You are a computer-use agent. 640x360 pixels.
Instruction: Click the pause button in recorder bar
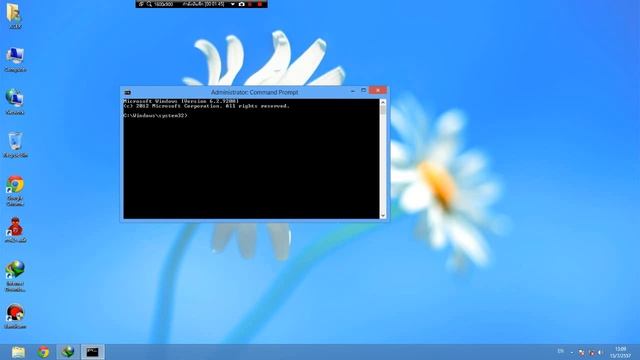pos(250,4)
